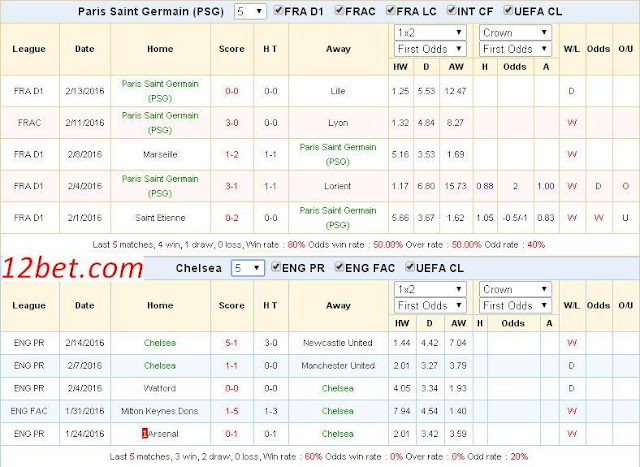The width and height of the screenshot is (640, 467).
Task: Open Crown dropdown in PSG table
Action: [x=515, y=33]
